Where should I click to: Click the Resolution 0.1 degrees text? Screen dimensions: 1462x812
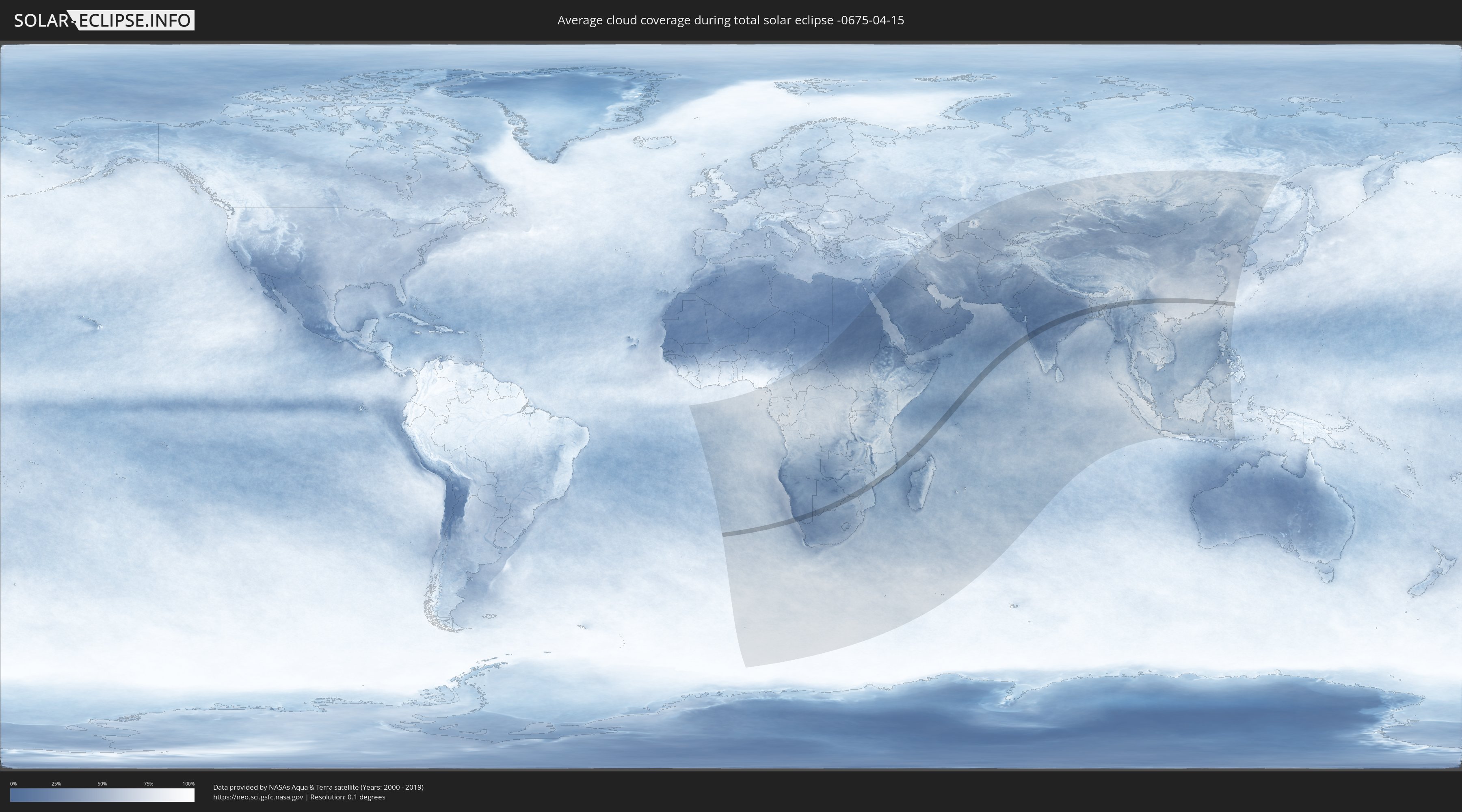pos(347,797)
